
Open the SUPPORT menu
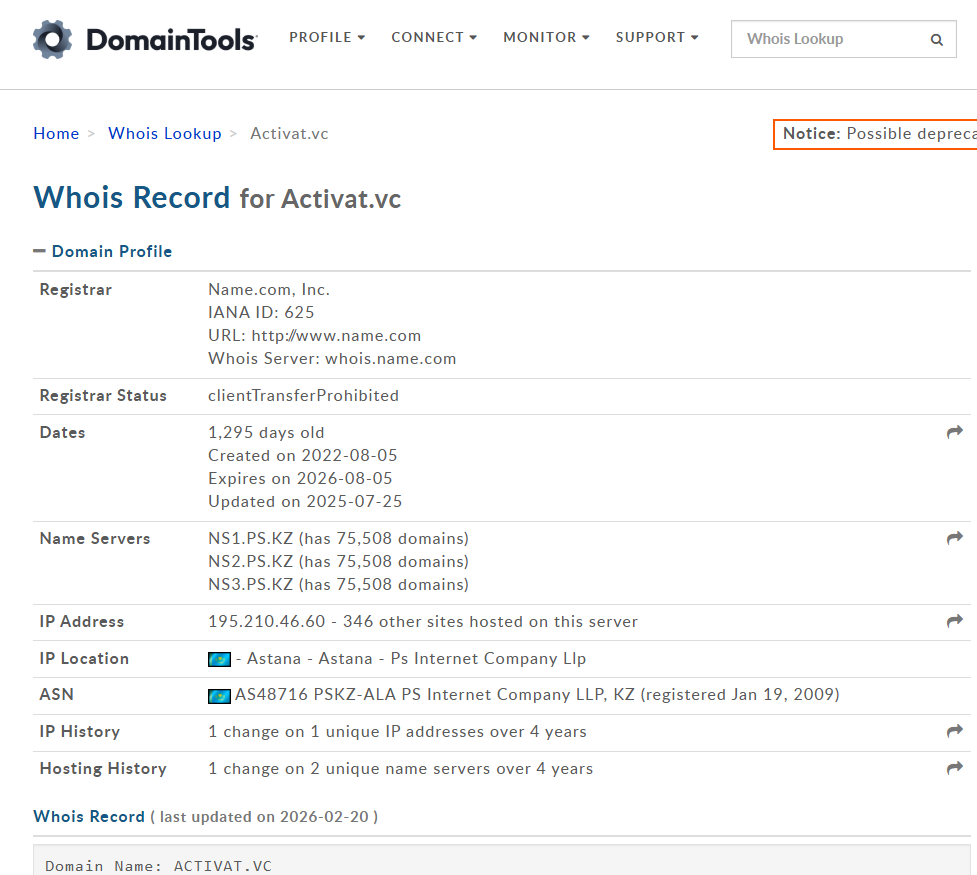pyautogui.click(x=657, y=38)
